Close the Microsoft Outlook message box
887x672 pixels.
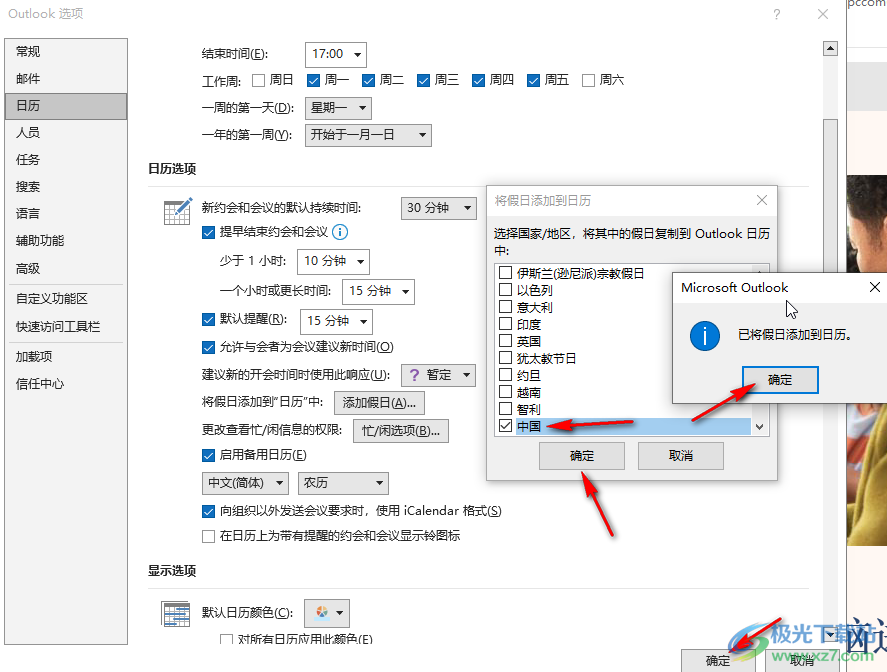875,287
